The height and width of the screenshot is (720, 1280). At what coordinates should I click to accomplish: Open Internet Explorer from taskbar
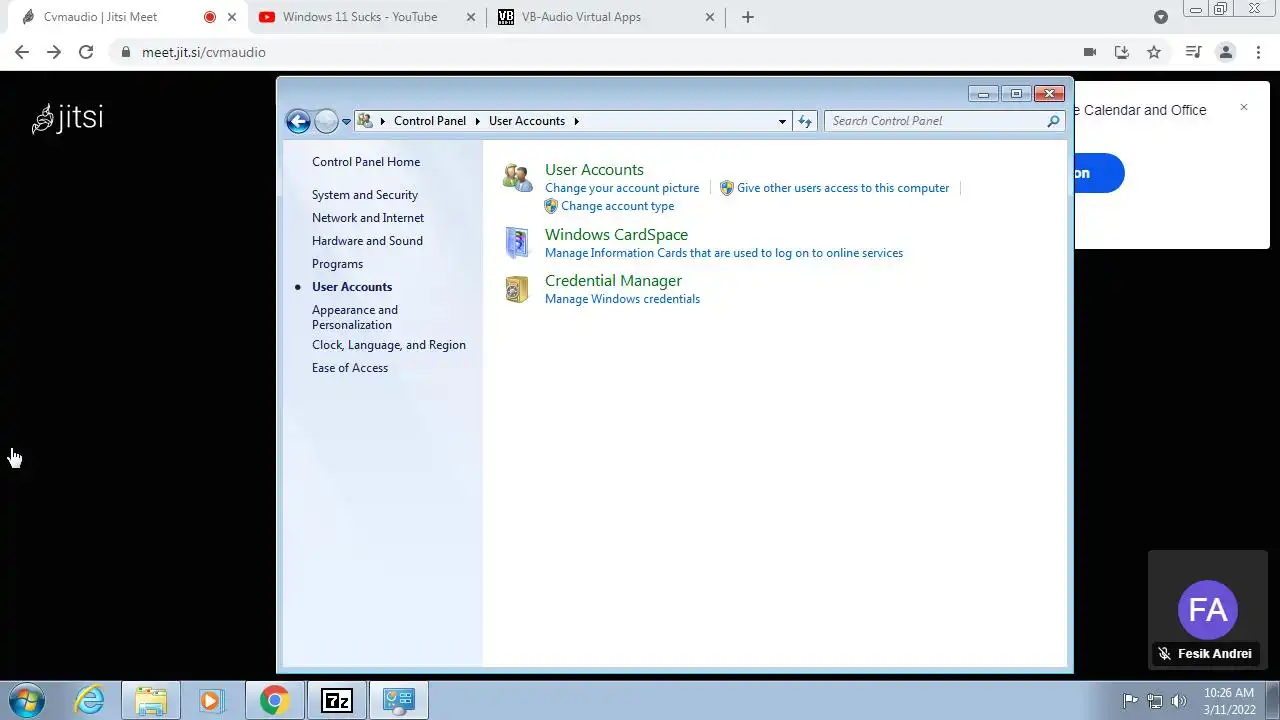click(x=90, y=700)
